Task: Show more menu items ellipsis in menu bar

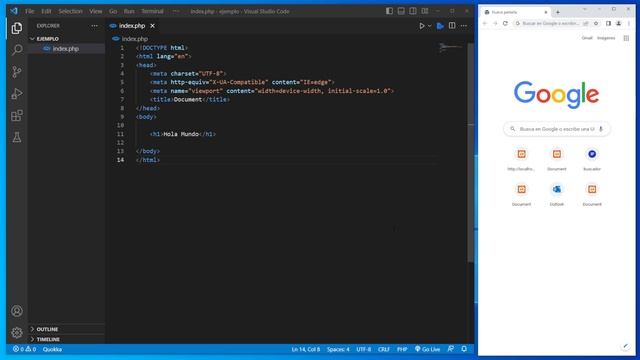Action: pyautogui.click(x=176, y=11)
